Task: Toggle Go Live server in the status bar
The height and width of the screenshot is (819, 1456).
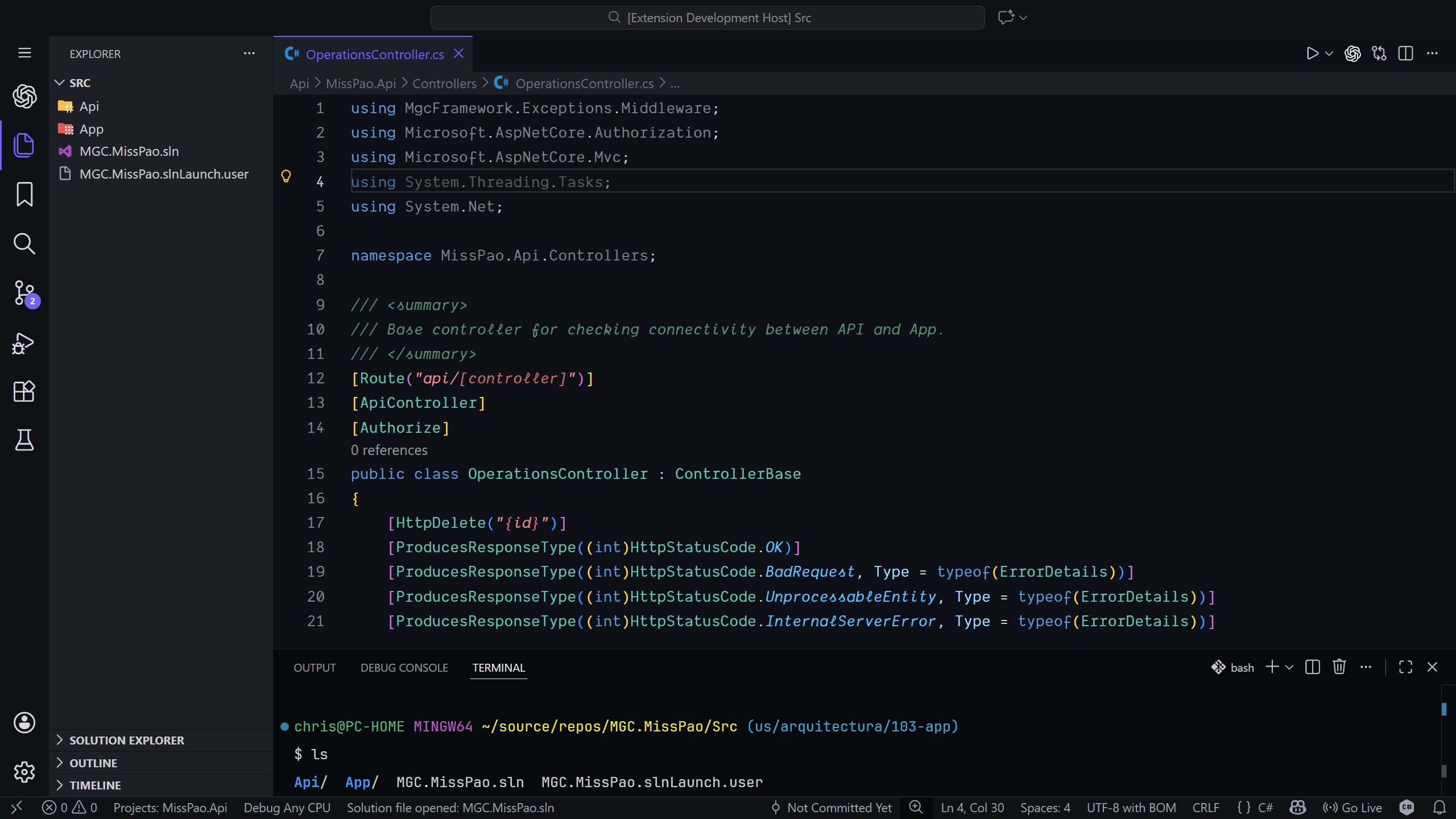Action: 1352,808
